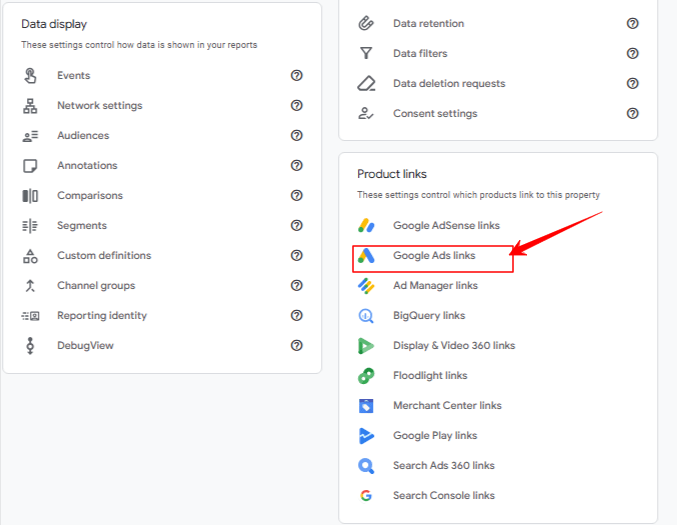Screen dimensions: 677x525
Task: Click the Merchant Center logo icon
Action: [x=366, y=406]
